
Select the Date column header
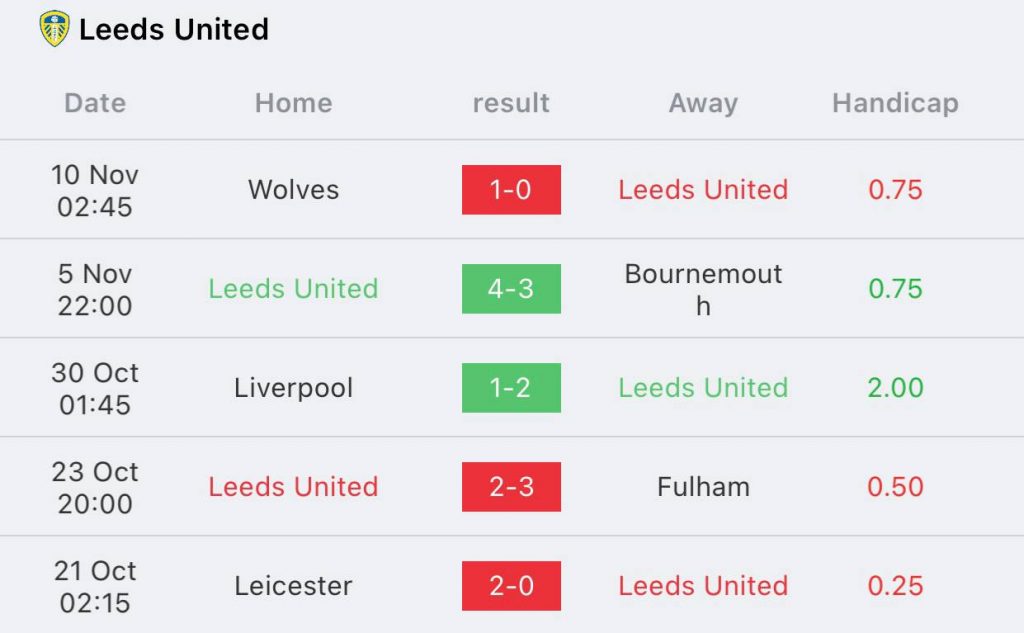click(95, 103)
